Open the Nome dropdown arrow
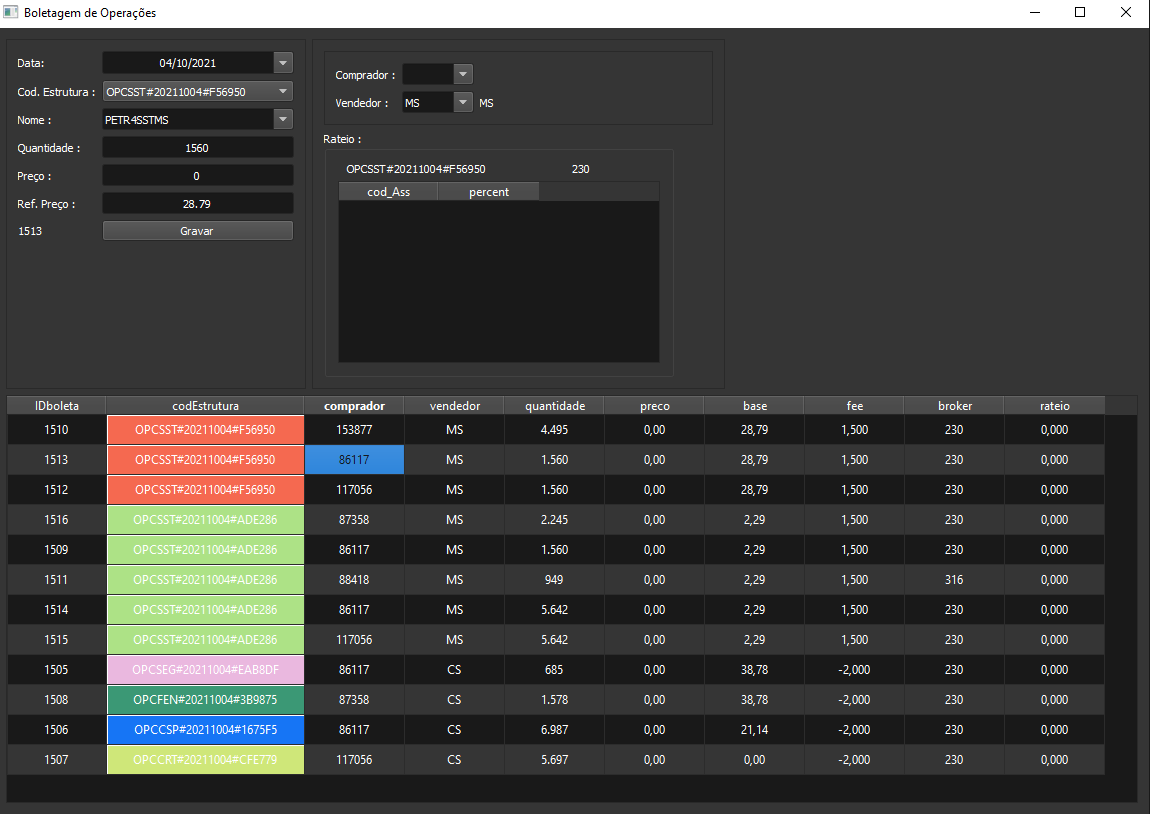 point(283,120)
